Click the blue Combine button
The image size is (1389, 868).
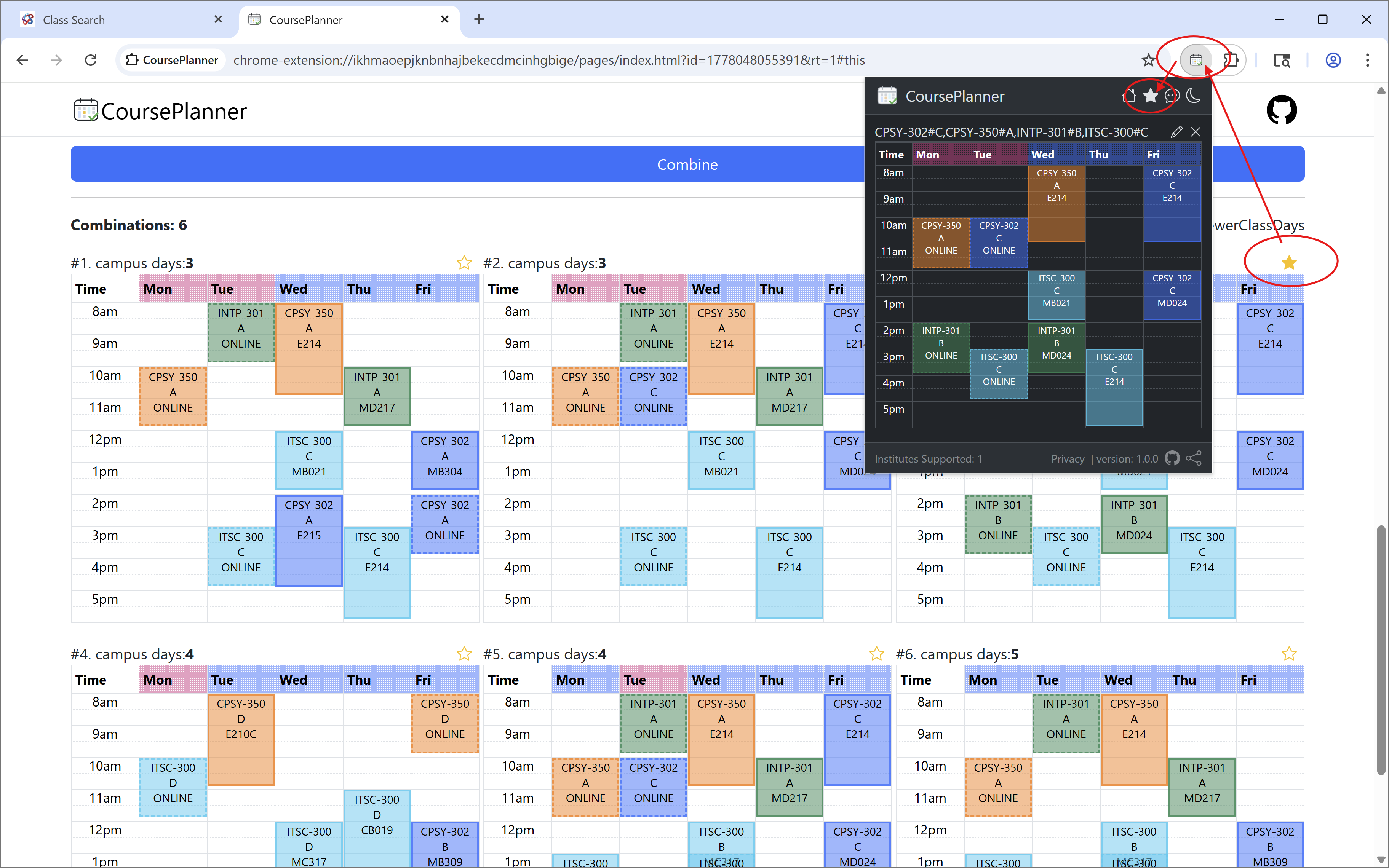687,164
